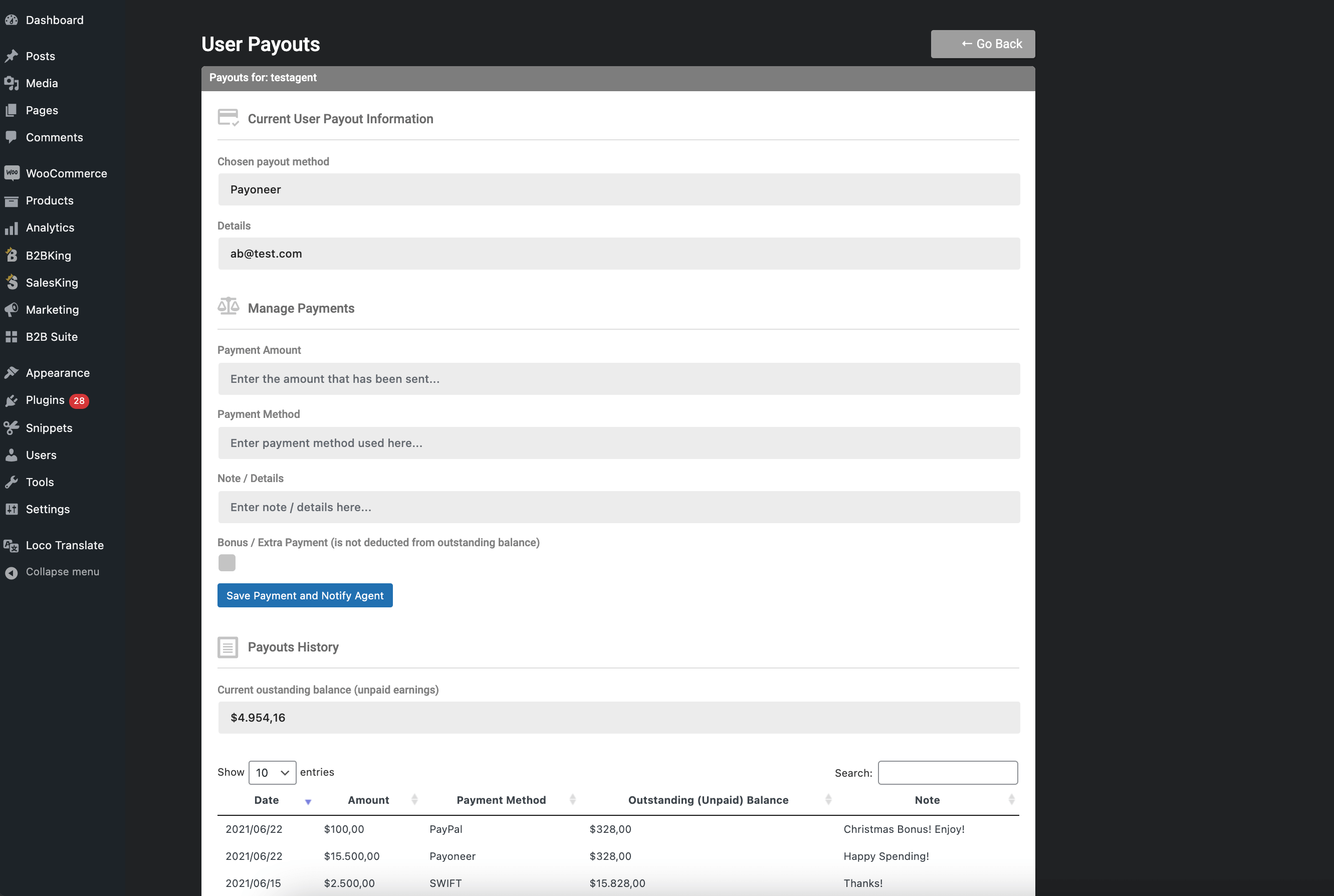Enable the Bonus / Extra Payment checkbox
Image resolution: width=1334 pixels, height=896 pixels.
coord(227,563)
